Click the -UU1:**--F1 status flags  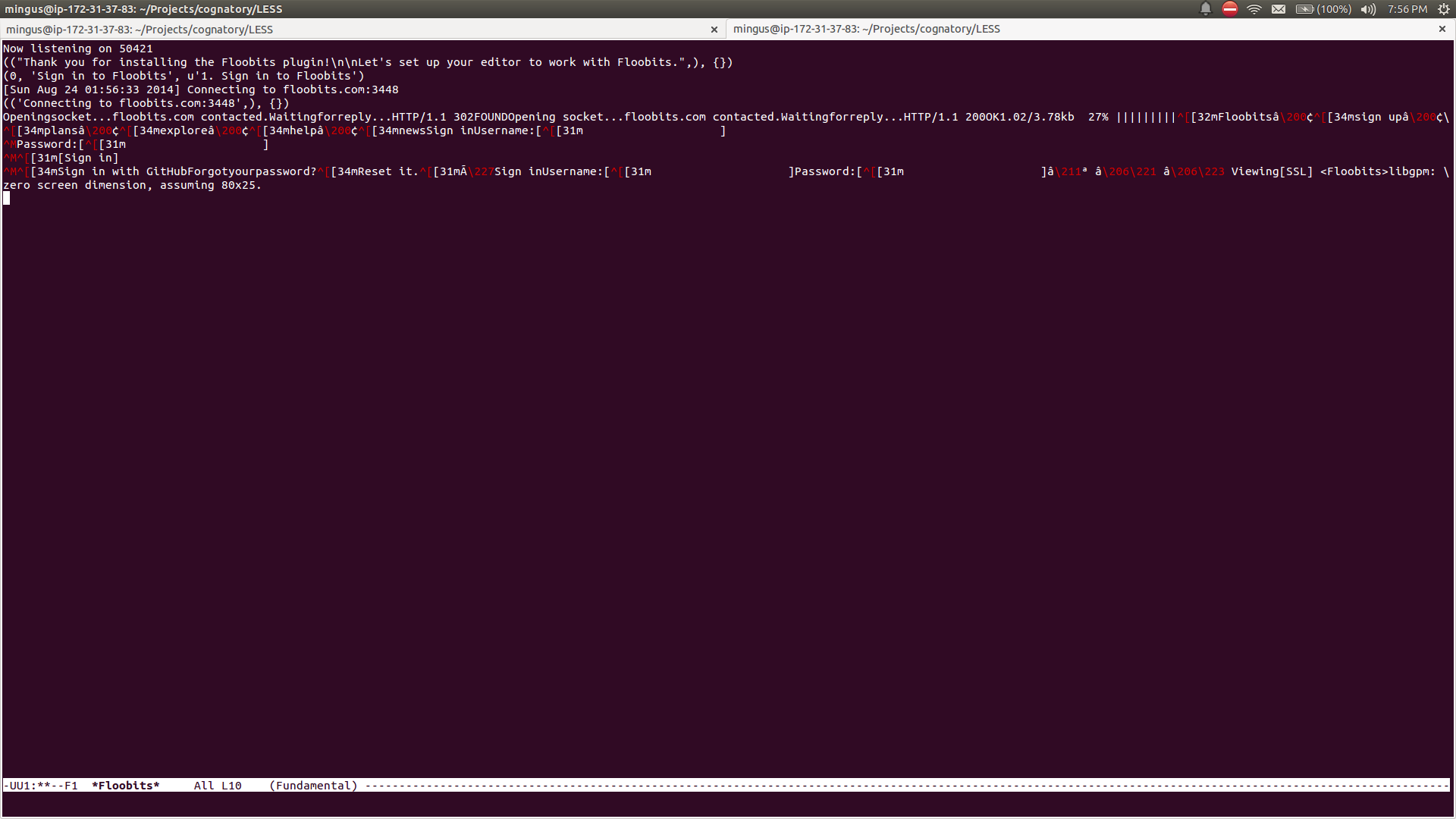(x=41, y=786)
